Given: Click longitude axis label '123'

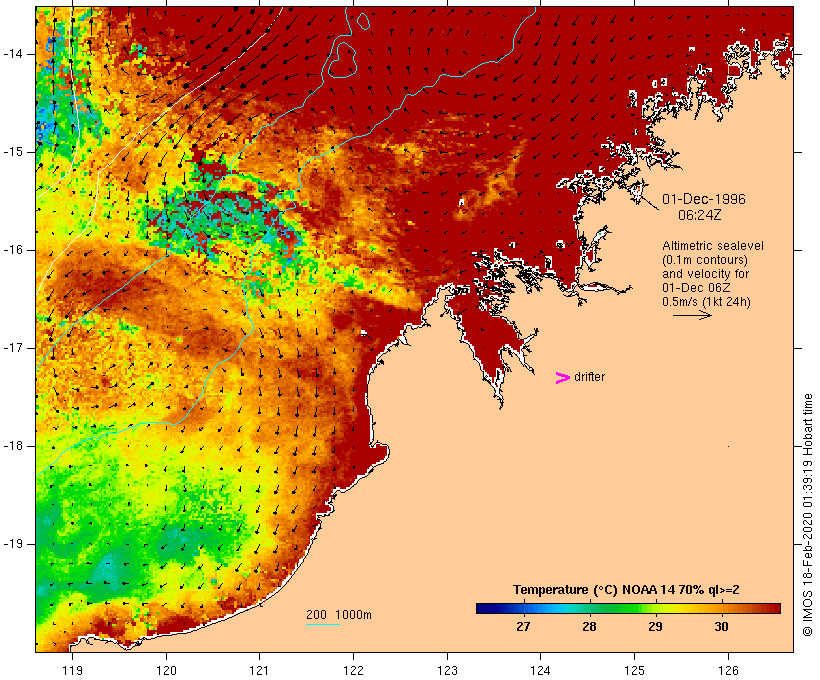Looking at the screenshot, I should [x=447, y=670].
